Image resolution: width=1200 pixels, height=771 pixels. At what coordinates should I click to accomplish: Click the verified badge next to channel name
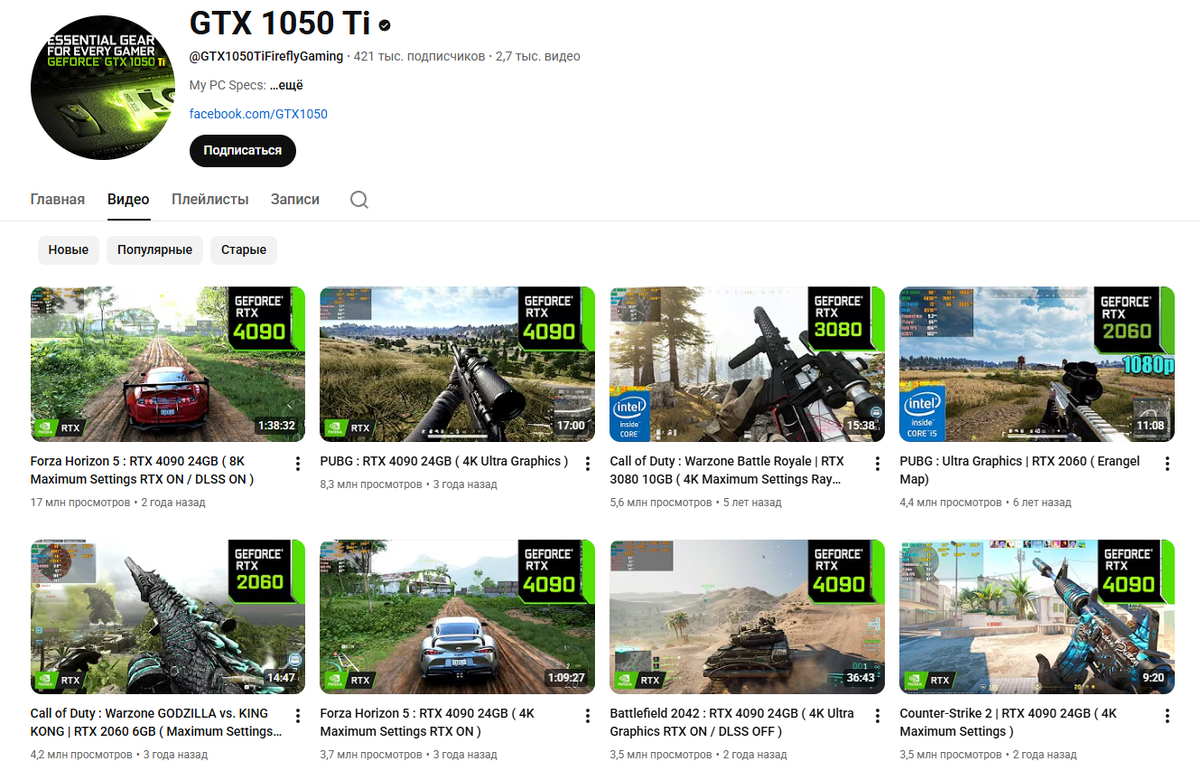point(385,25)
